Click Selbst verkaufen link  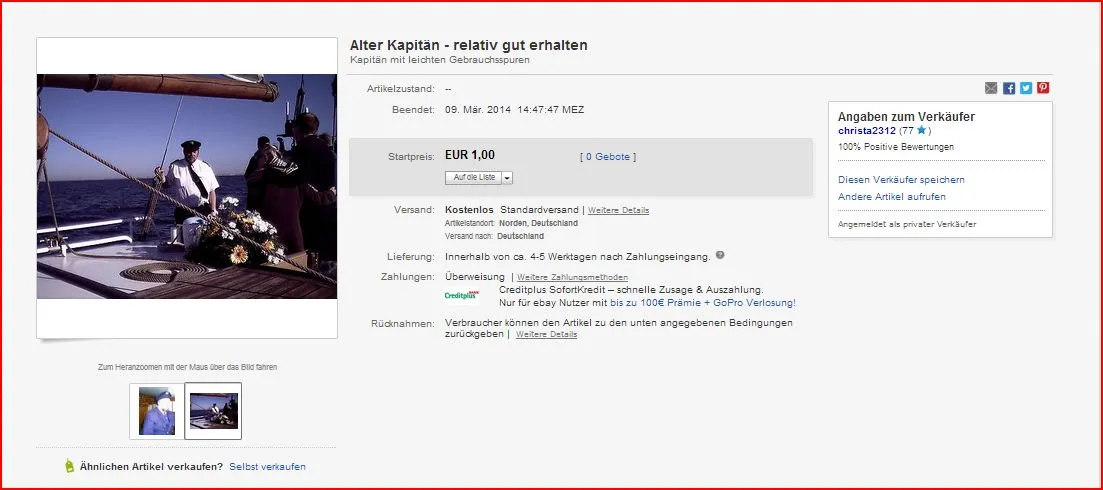[x=267, y=467]
